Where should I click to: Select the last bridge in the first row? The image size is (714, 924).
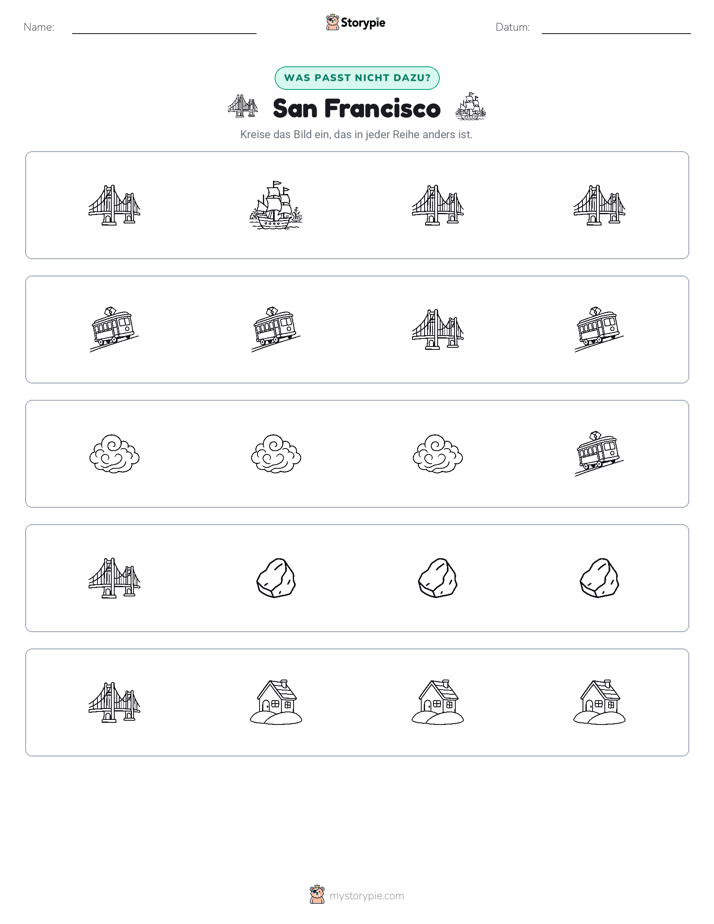tap(599, 205)
